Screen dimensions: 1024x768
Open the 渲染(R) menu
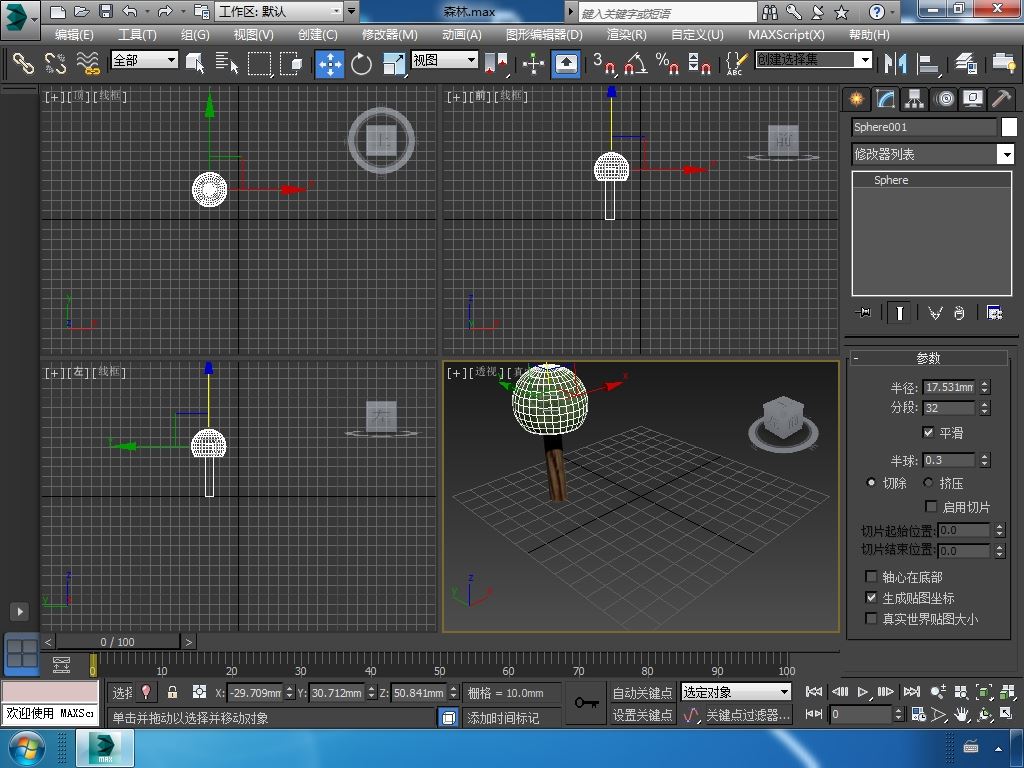(626, 35)
